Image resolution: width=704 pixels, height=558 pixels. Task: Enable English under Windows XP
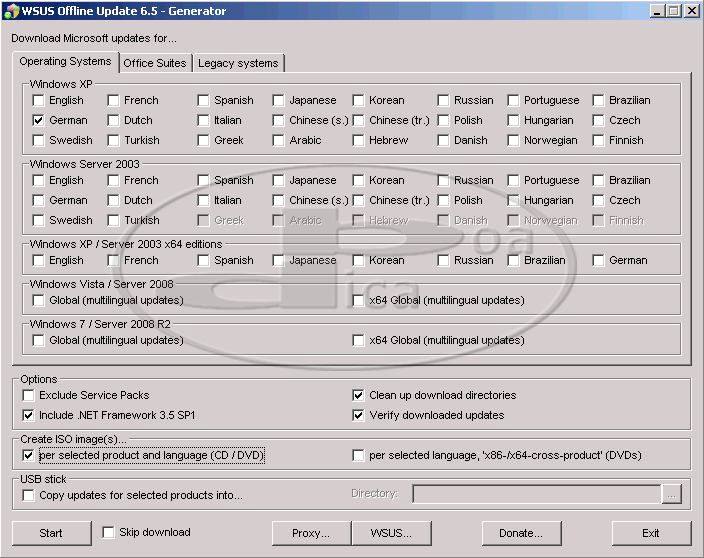(38, 100)
